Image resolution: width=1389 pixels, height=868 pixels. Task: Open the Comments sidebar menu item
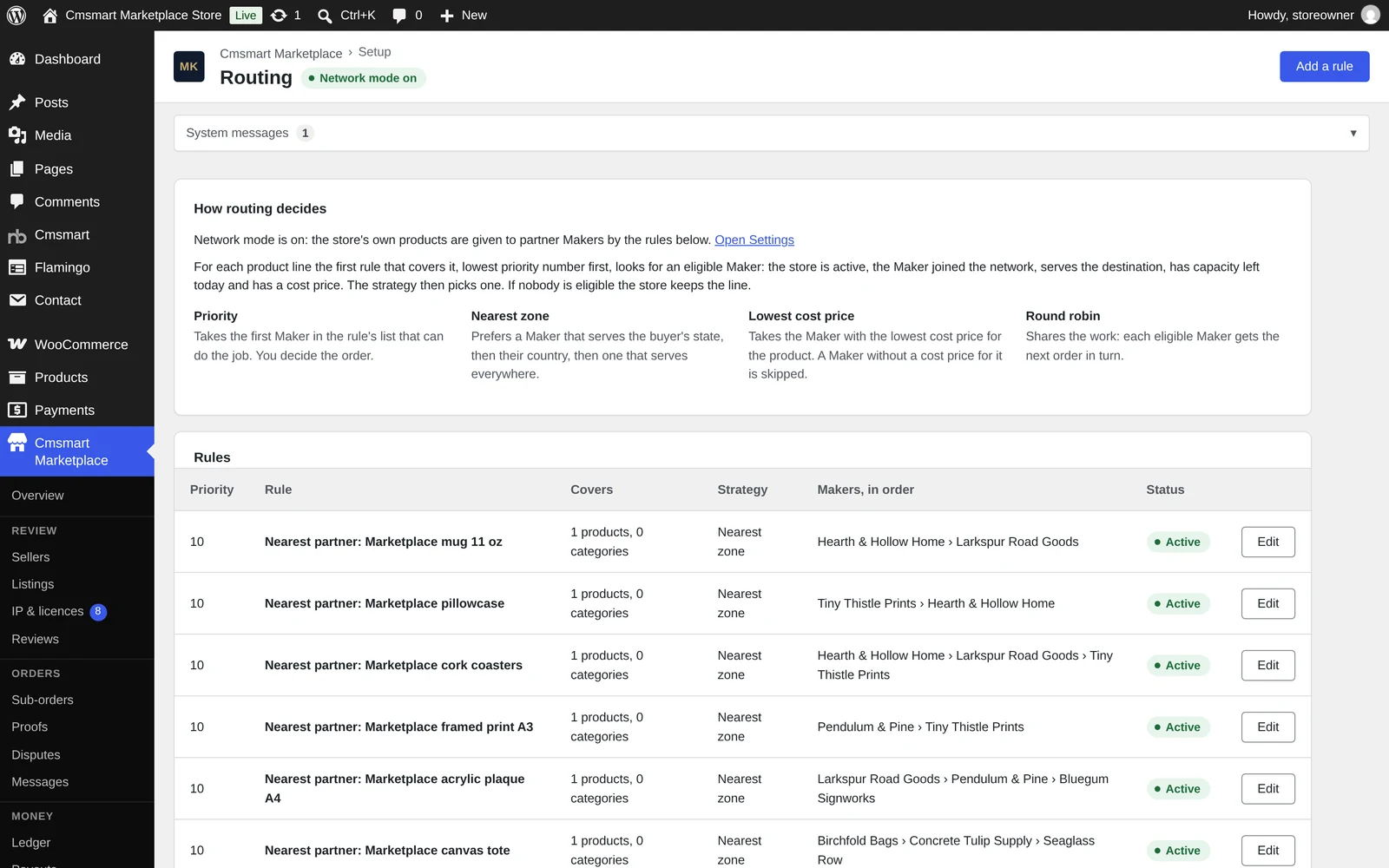(x=67, y=202)
